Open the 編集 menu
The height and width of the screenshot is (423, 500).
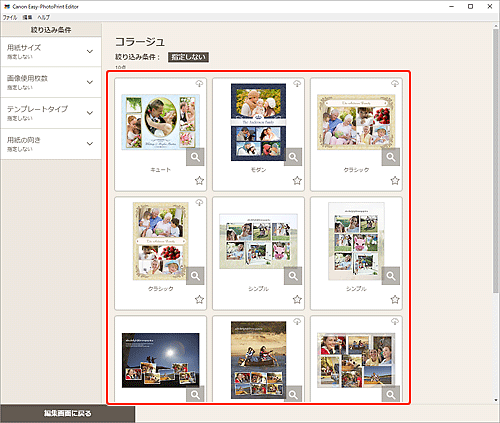[x=27, y=17]
